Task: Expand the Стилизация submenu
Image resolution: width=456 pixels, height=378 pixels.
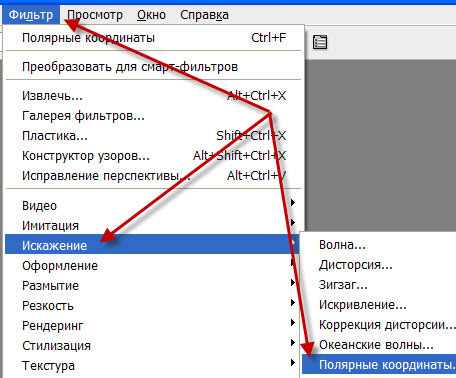Action: coord(152,346)
